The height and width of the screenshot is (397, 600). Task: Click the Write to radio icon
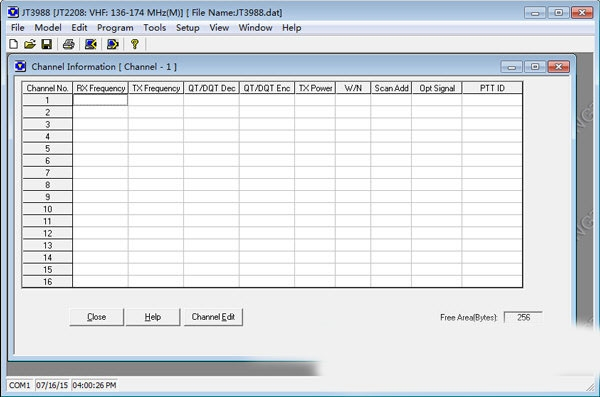(112, 44)
